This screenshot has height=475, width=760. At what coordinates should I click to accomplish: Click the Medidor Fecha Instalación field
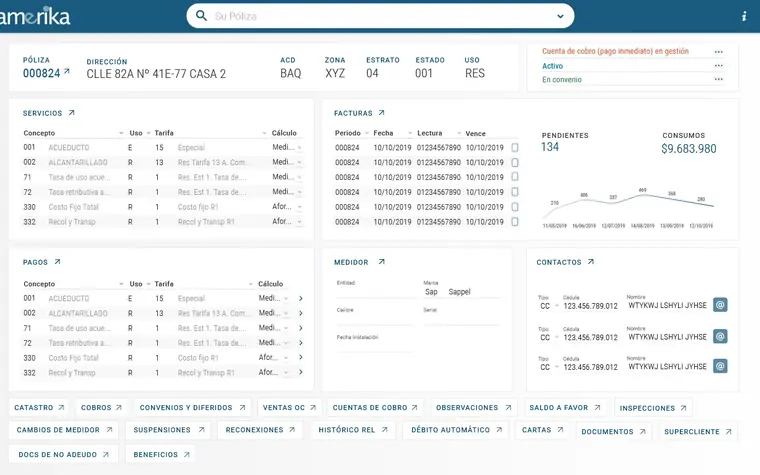click(x=374, y=344)
